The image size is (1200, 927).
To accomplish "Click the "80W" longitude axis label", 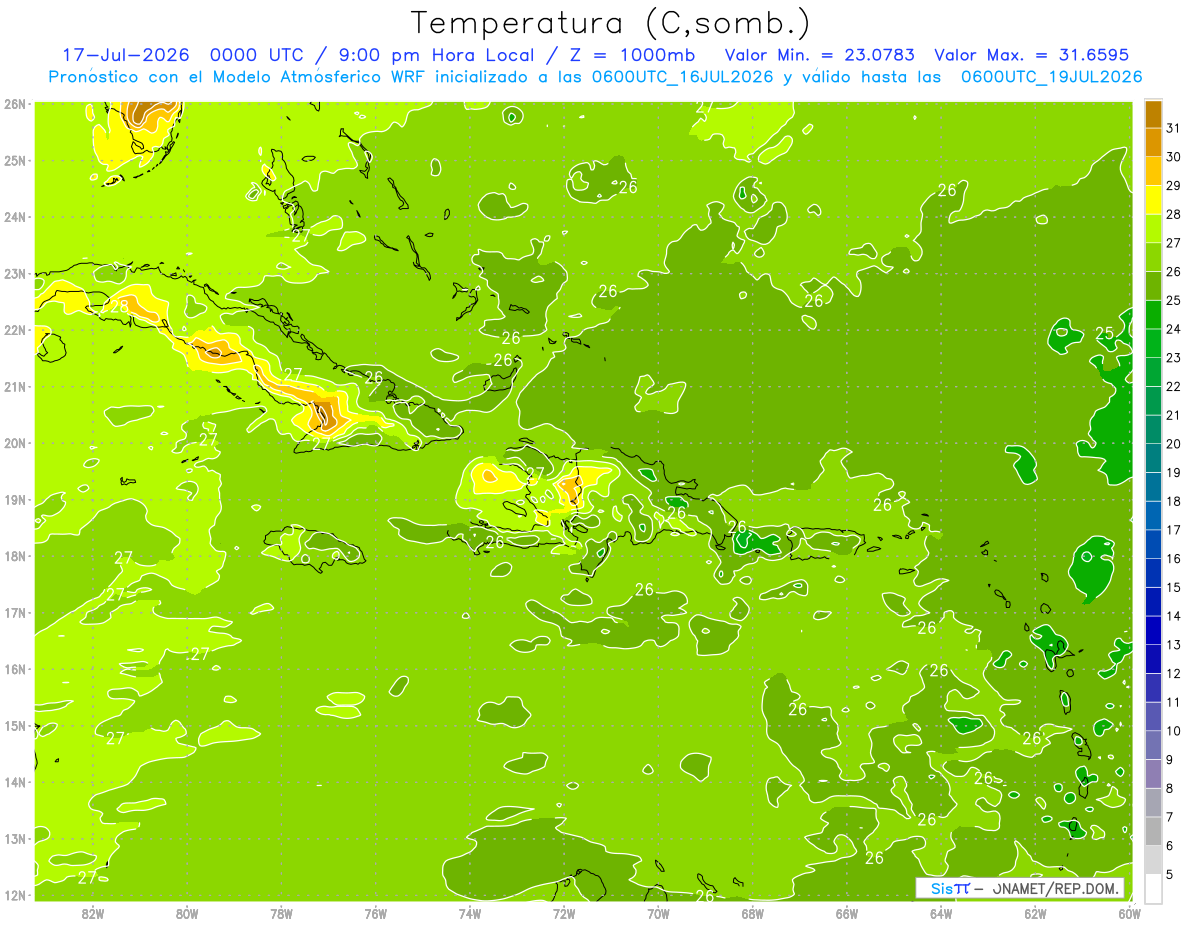I will pos(187,913).
